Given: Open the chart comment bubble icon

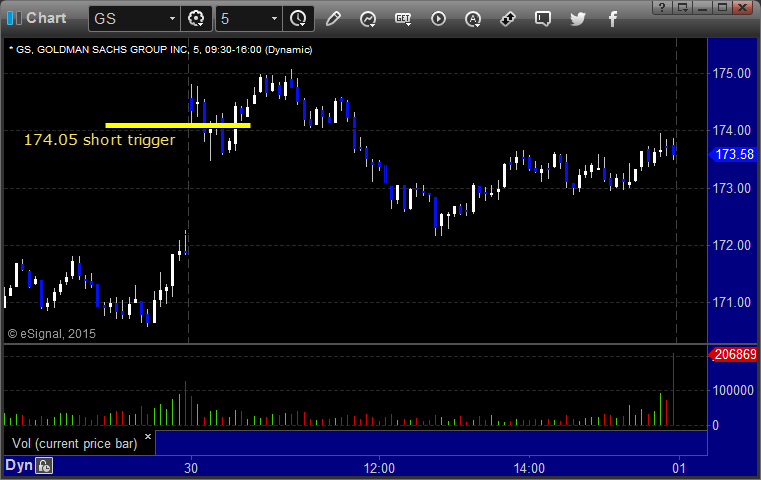Looking at the screenshot, I should coord(543,19).
